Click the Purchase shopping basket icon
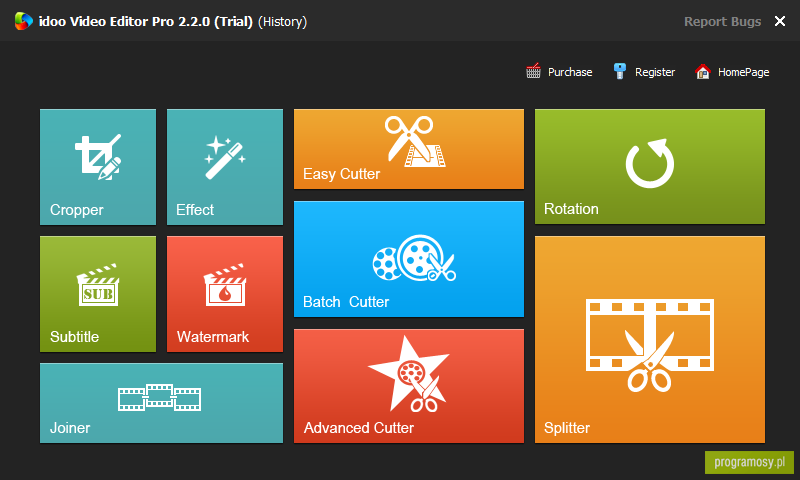Image resolution: width=800 pixels, height=480 pixels. [x=533, y=71]
